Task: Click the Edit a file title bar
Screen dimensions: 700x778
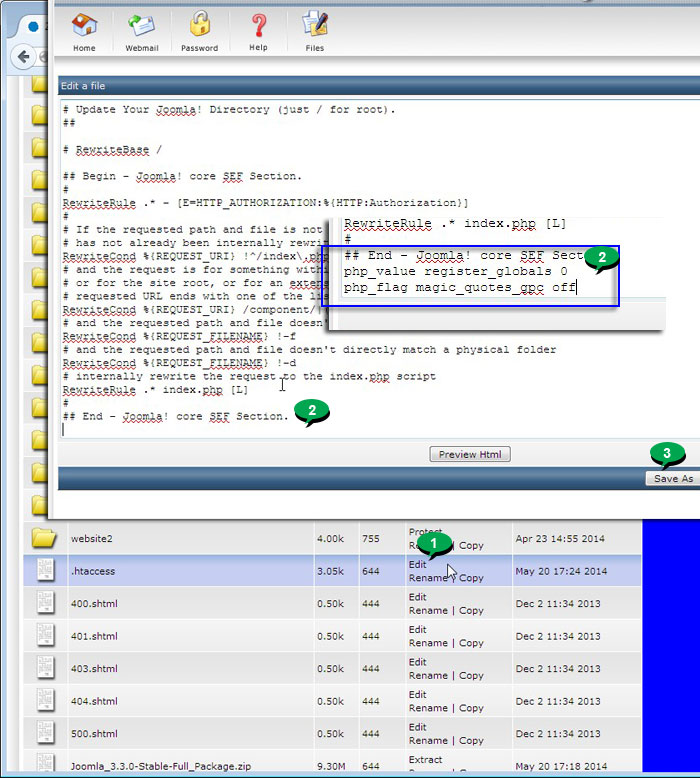Action: coord(379,85)
